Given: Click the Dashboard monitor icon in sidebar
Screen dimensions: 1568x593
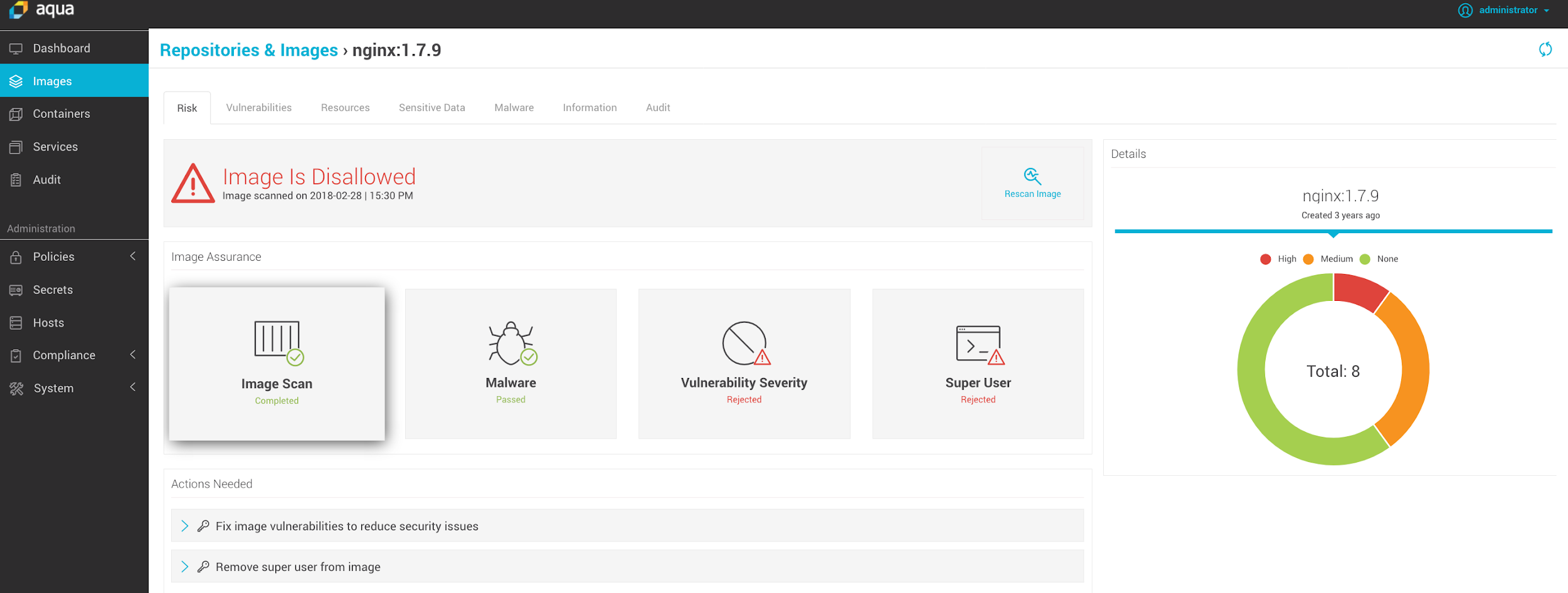Looking at the screenshot, I should (x=16, y=49).
